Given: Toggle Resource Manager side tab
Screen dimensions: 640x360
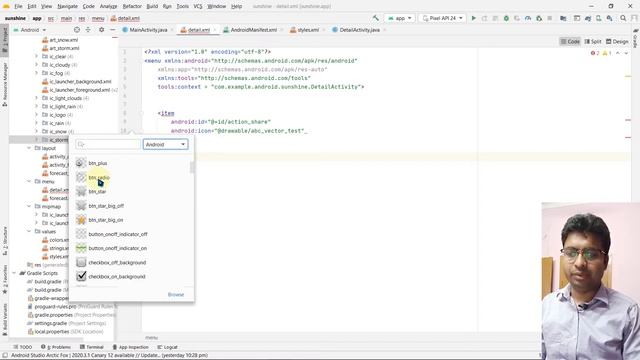Looking at the screenshot, I should point(4,84).
